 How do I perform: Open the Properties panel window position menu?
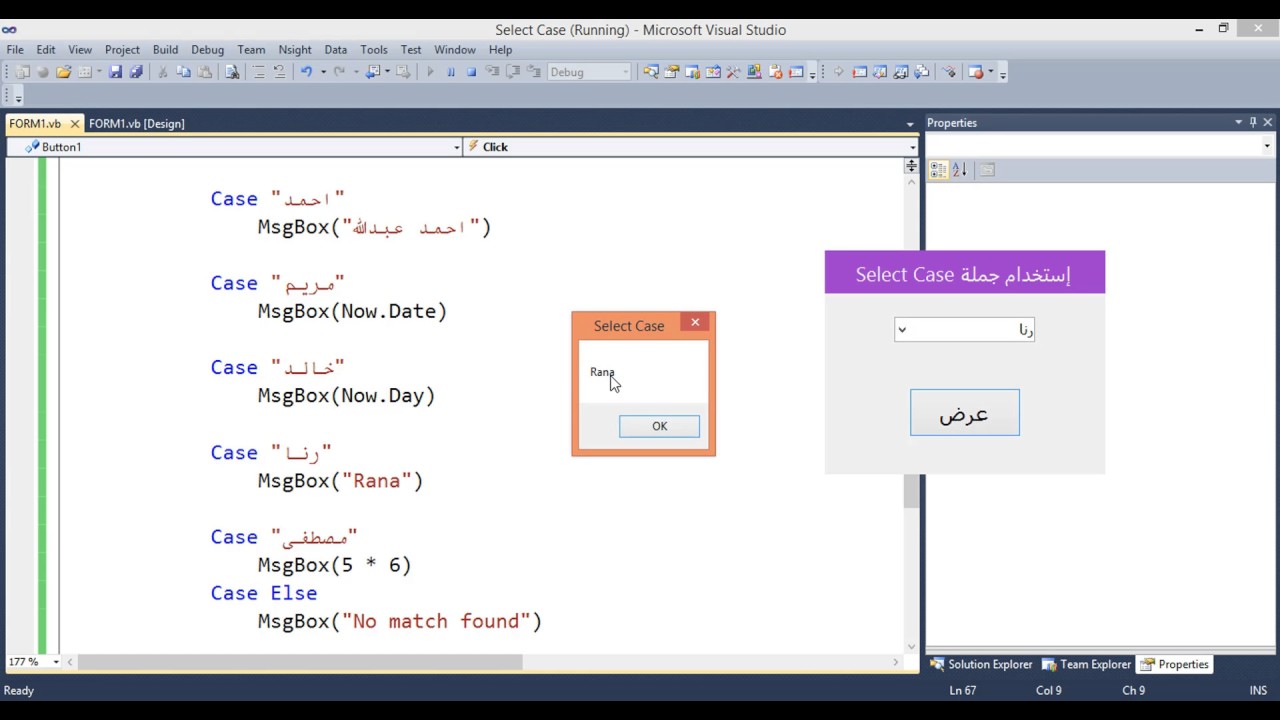(1238, 122)
